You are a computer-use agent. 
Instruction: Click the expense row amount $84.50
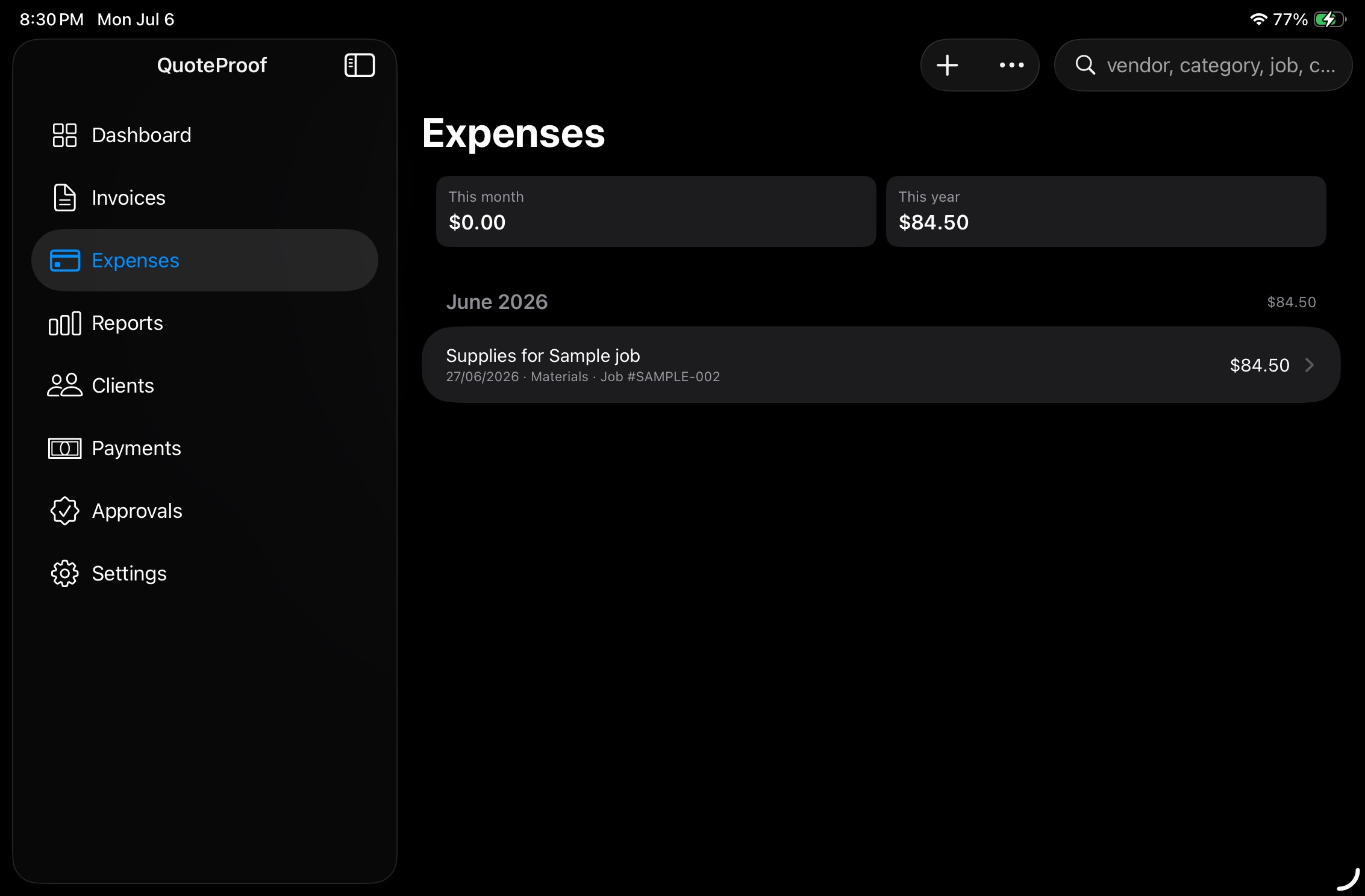point(1260,365)
